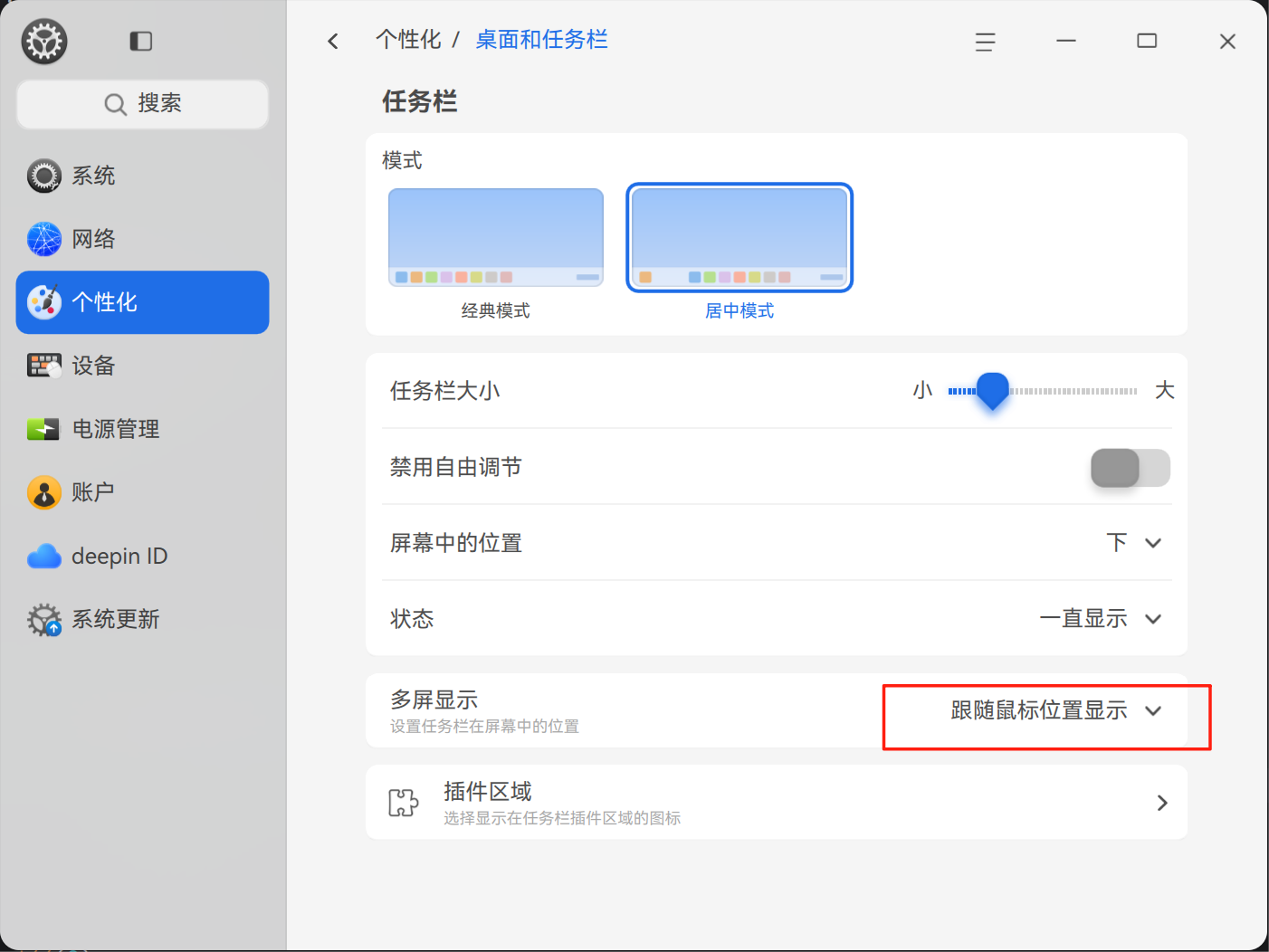Image resolution: width=1269 pixels, height=952 pixels.
Task: Open the 多屏显示 dropdown 跟随鼠标位置显示
Action: [1056, 710]
